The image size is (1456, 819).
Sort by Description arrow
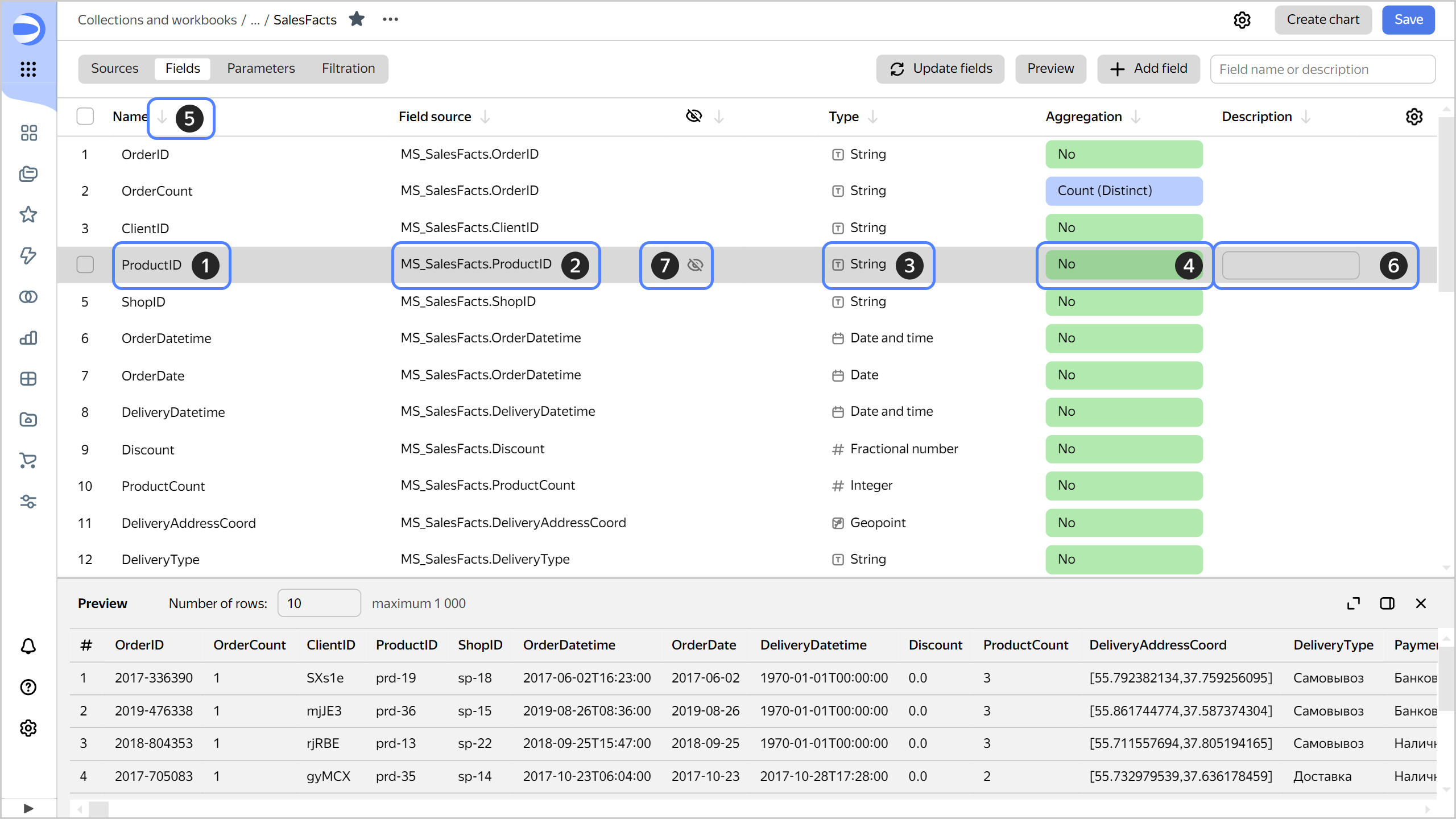[x=1306, y=117]
